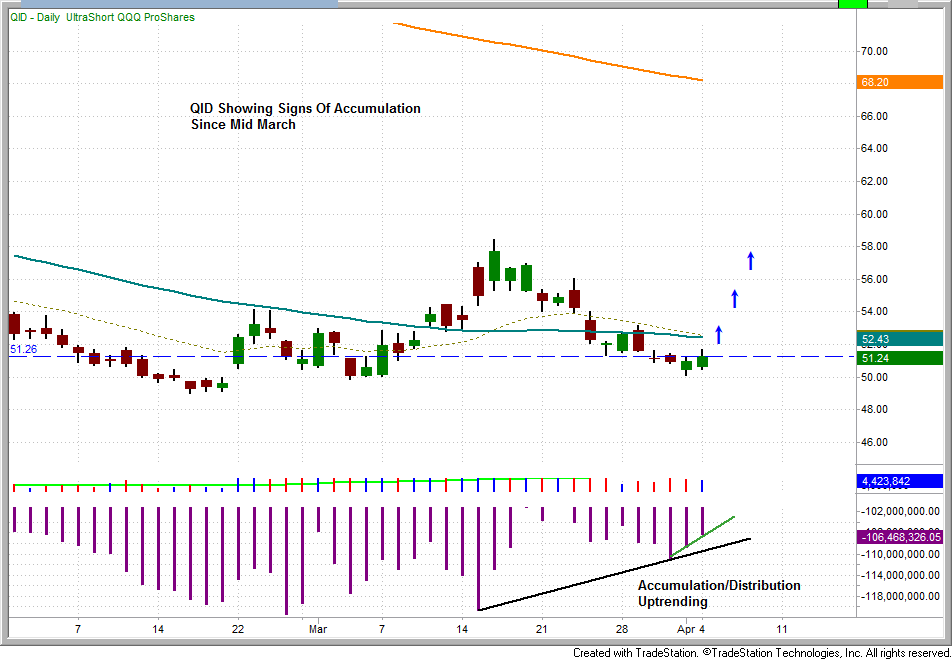The height and width of the screenshot is (659, 952).
Task: Click the 70.00 price axis label
Action: [x=874, y=52]
